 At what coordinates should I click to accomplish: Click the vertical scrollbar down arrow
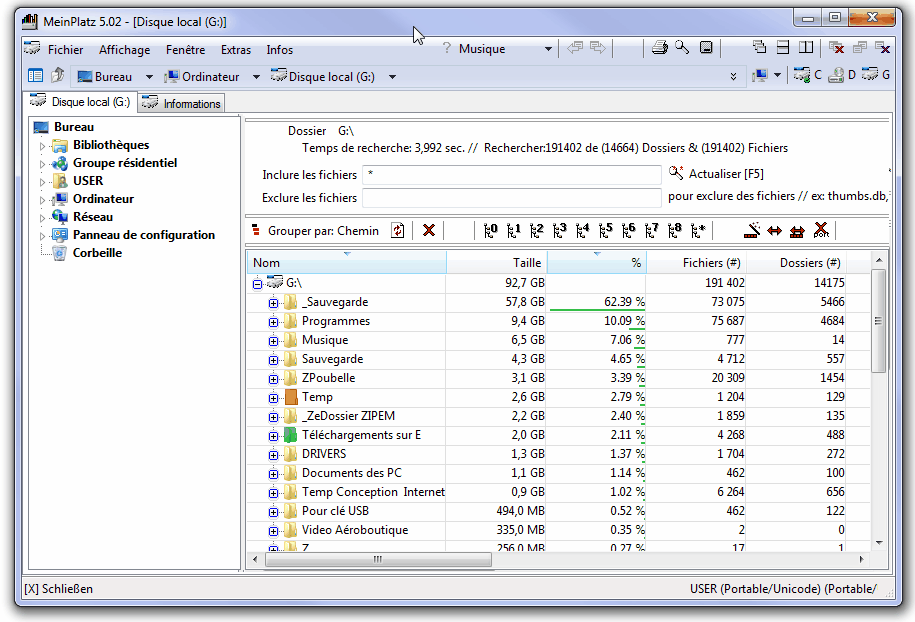point(879,543)
